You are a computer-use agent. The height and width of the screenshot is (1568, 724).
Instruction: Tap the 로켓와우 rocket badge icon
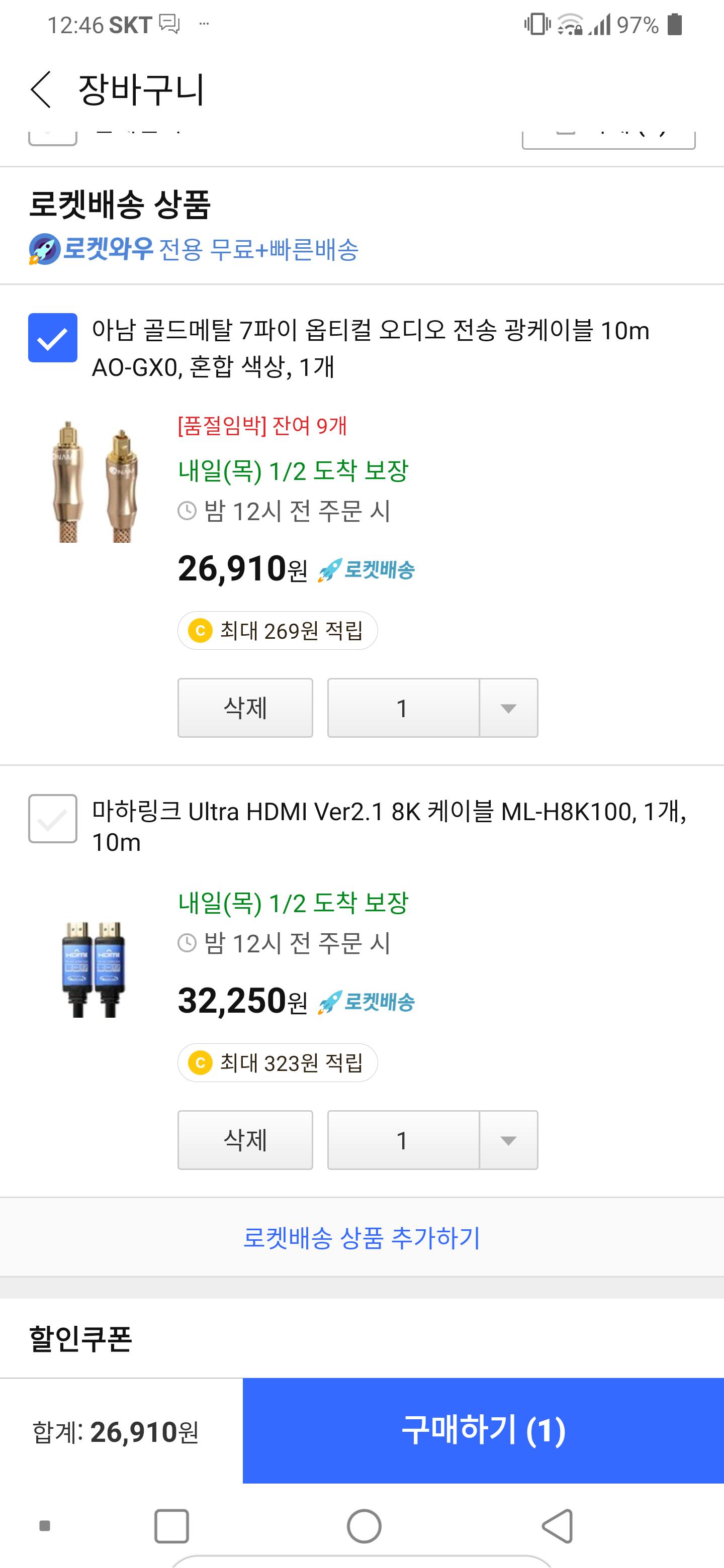44,249
